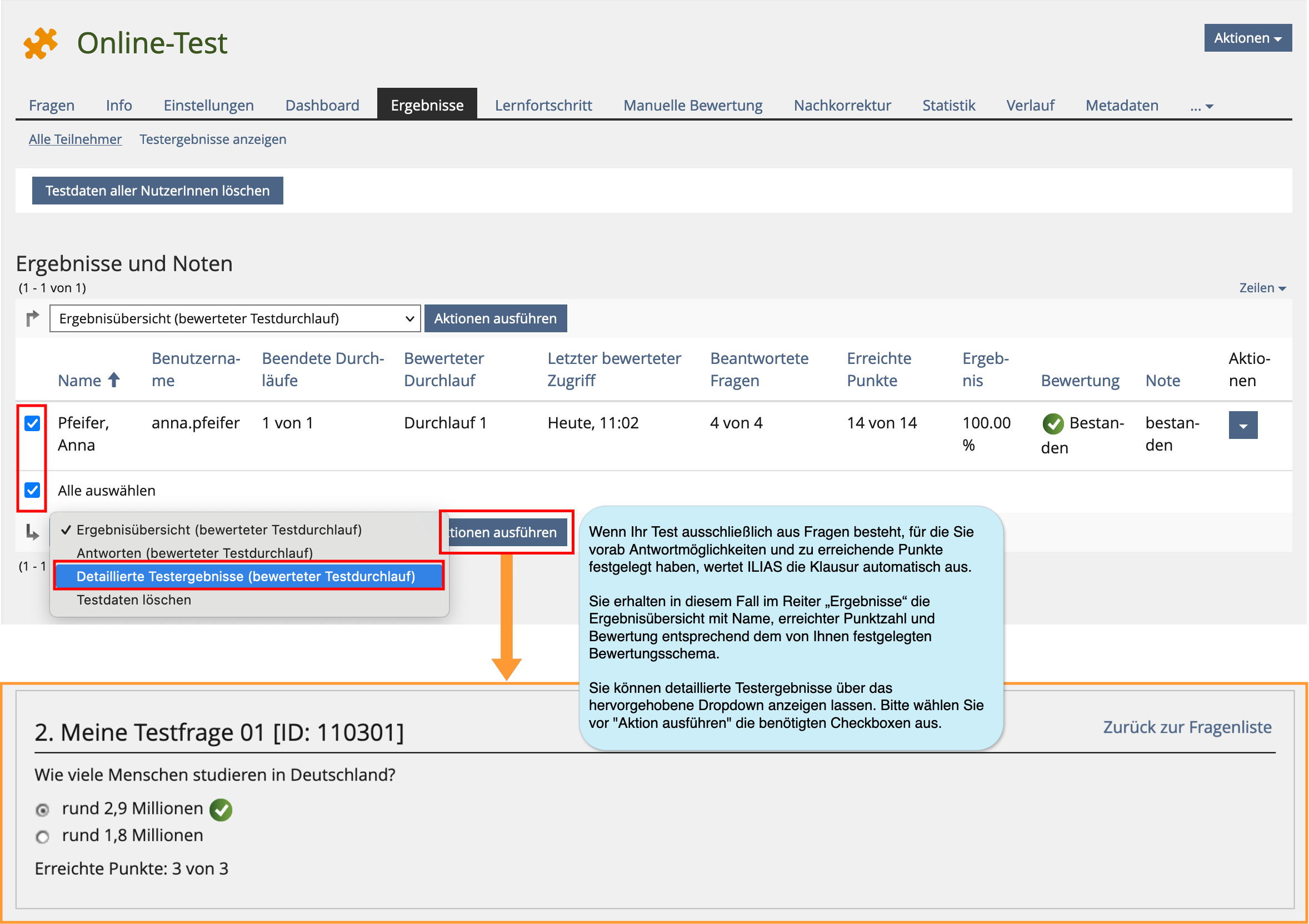The image size is (1309, 924).
Task: Open the Metadaten tab
Action: [x=1121, y=106]
